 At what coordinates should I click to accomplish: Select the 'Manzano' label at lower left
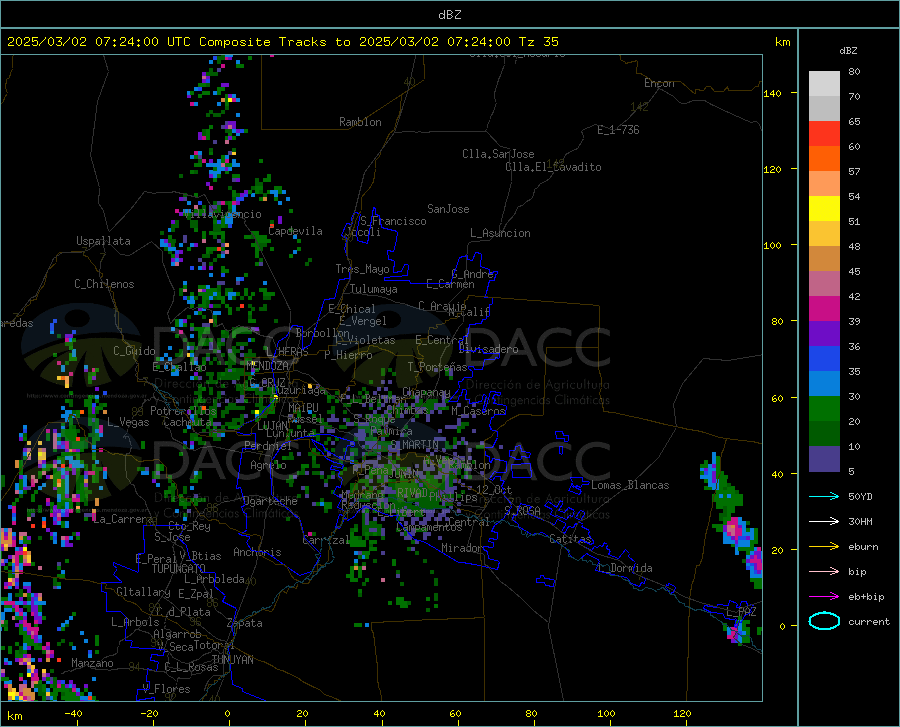coord(92,663)
